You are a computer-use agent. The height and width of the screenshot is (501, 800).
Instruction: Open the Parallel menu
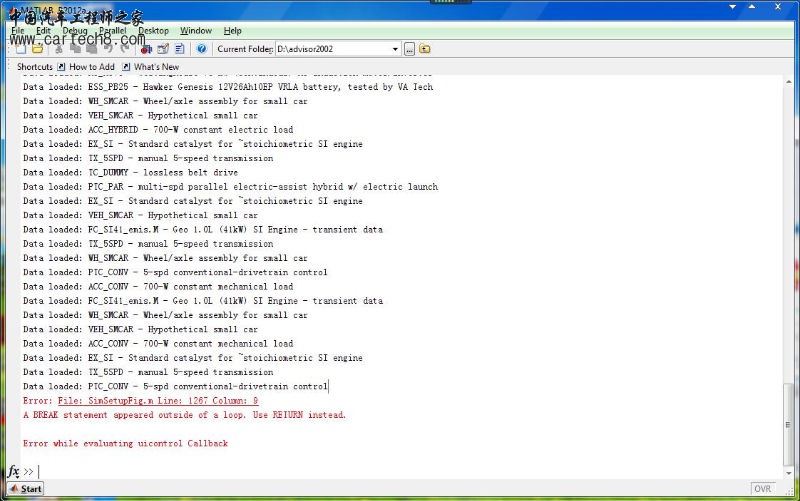point(113,31)
